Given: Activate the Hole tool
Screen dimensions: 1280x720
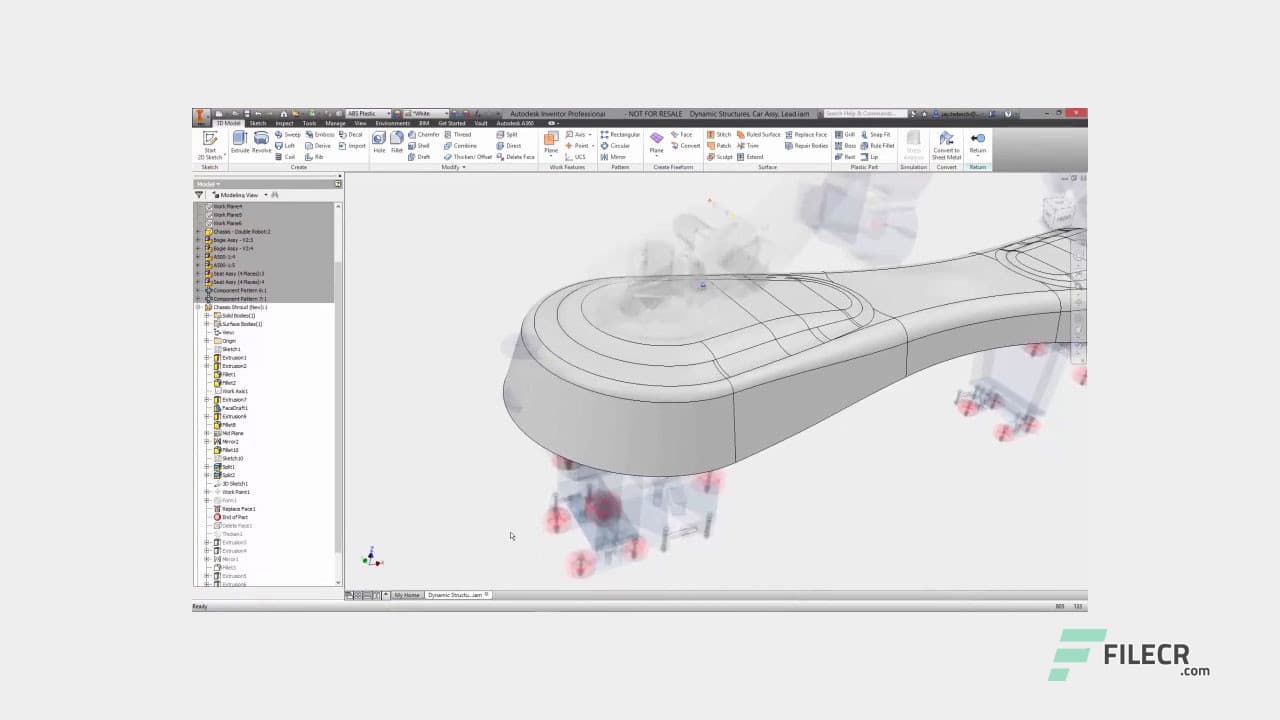Looking at the screenshot, I should (380, 141).
